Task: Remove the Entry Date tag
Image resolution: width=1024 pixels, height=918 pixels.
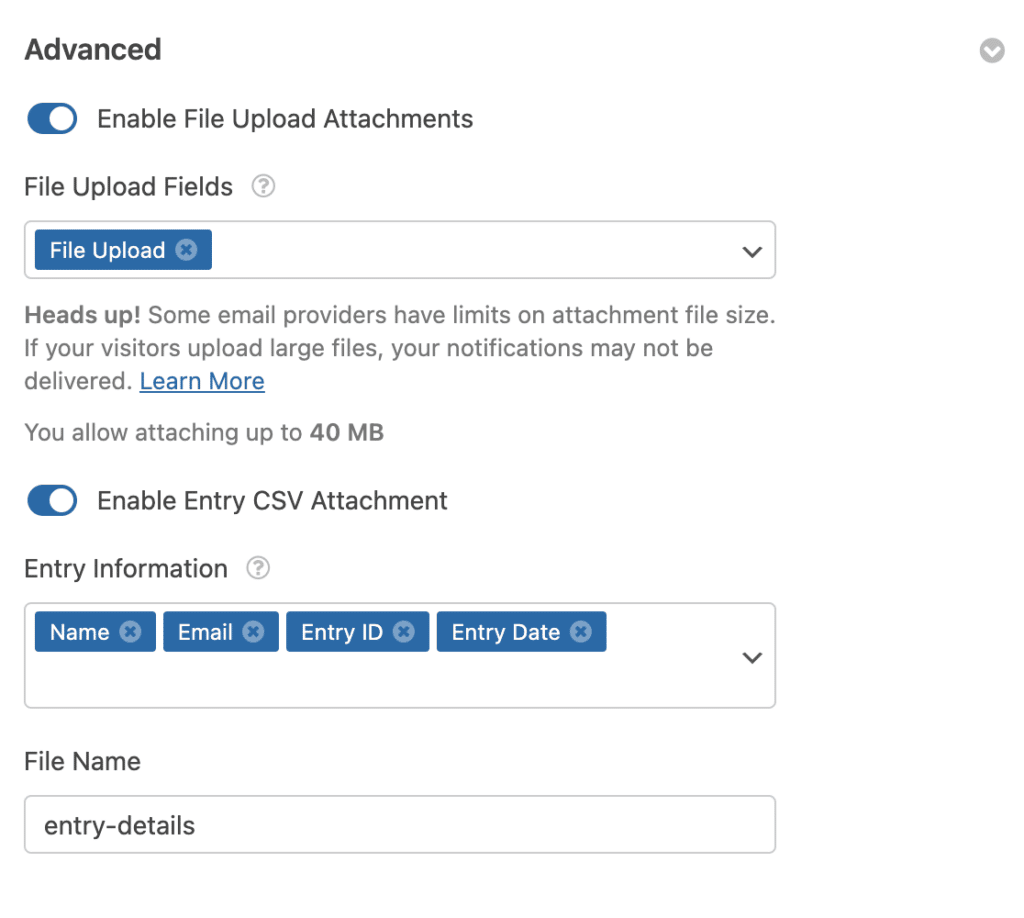Action: coord(580,632)
